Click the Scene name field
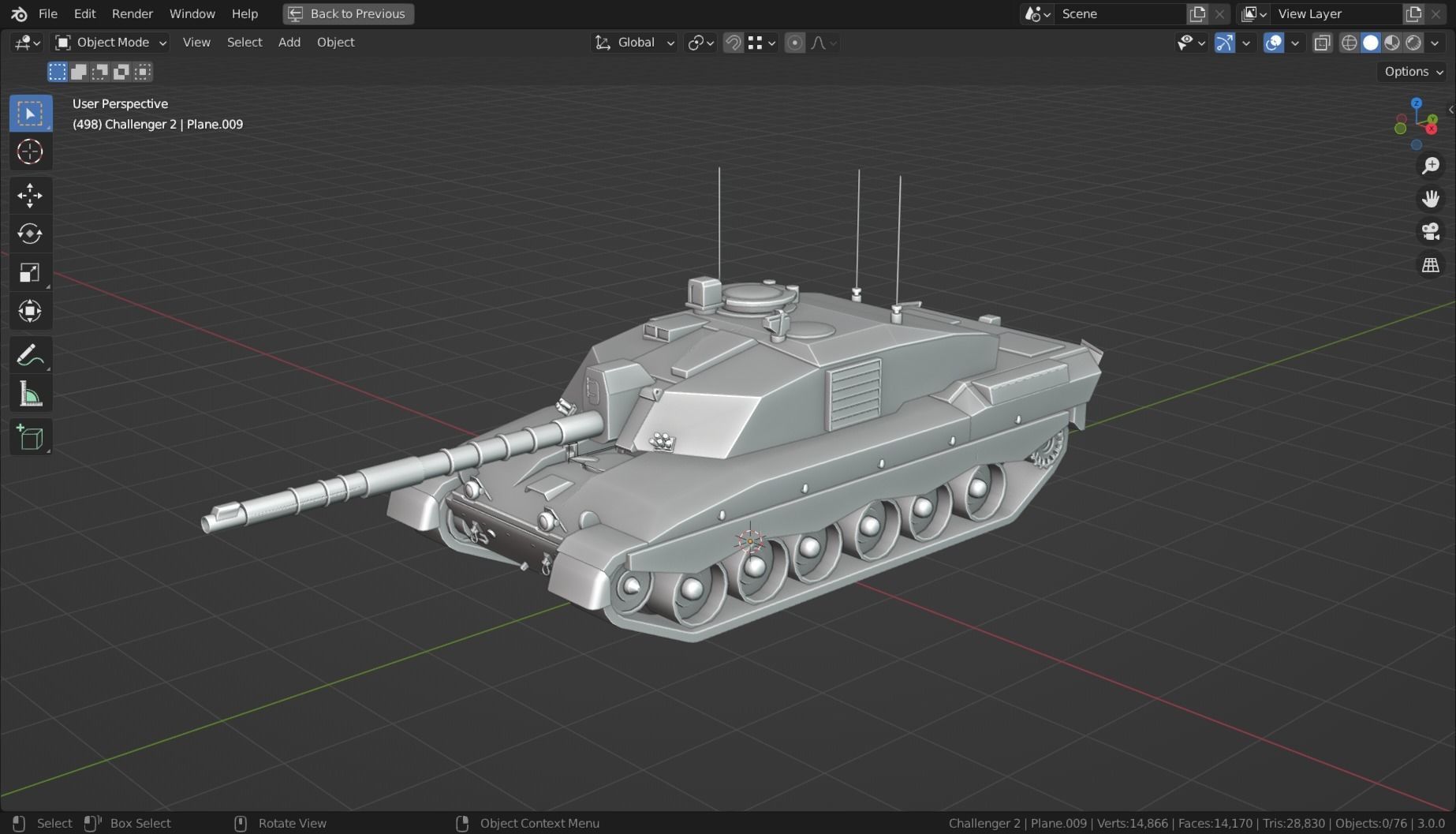The width and height of the screenshot is (1456, 834). (x=1120, y=13)
